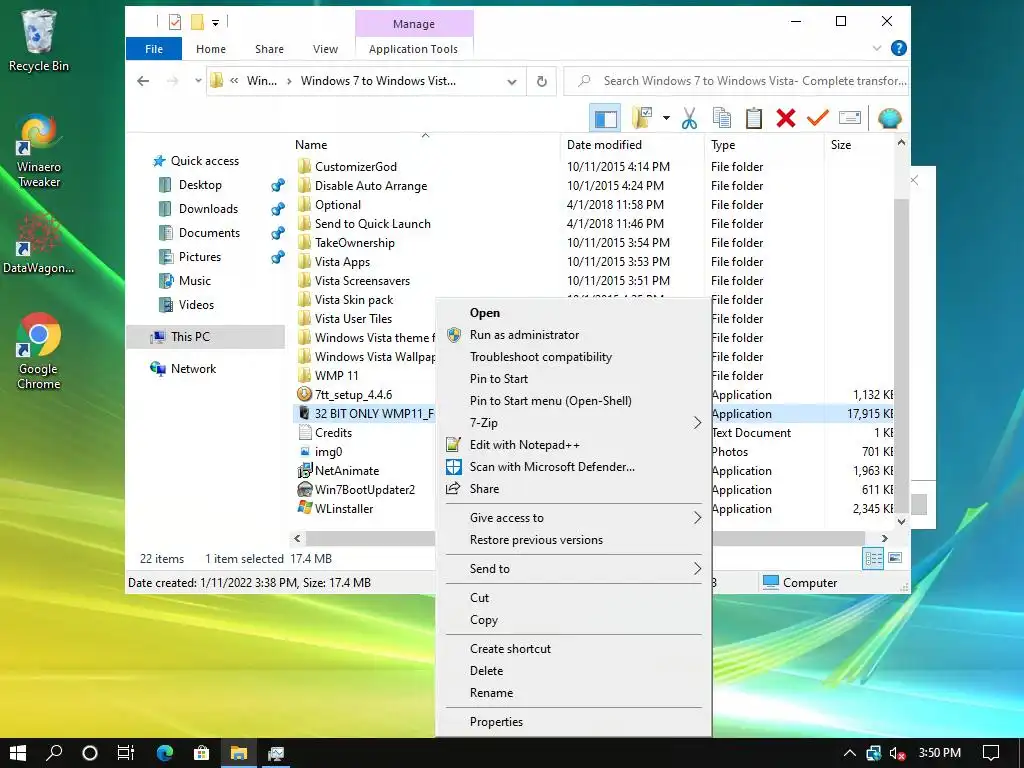Open the Recycle Bin desktop icon
Image resolution: width=1024 pixels, height=768 pixels.
click(x=39, y=40)
